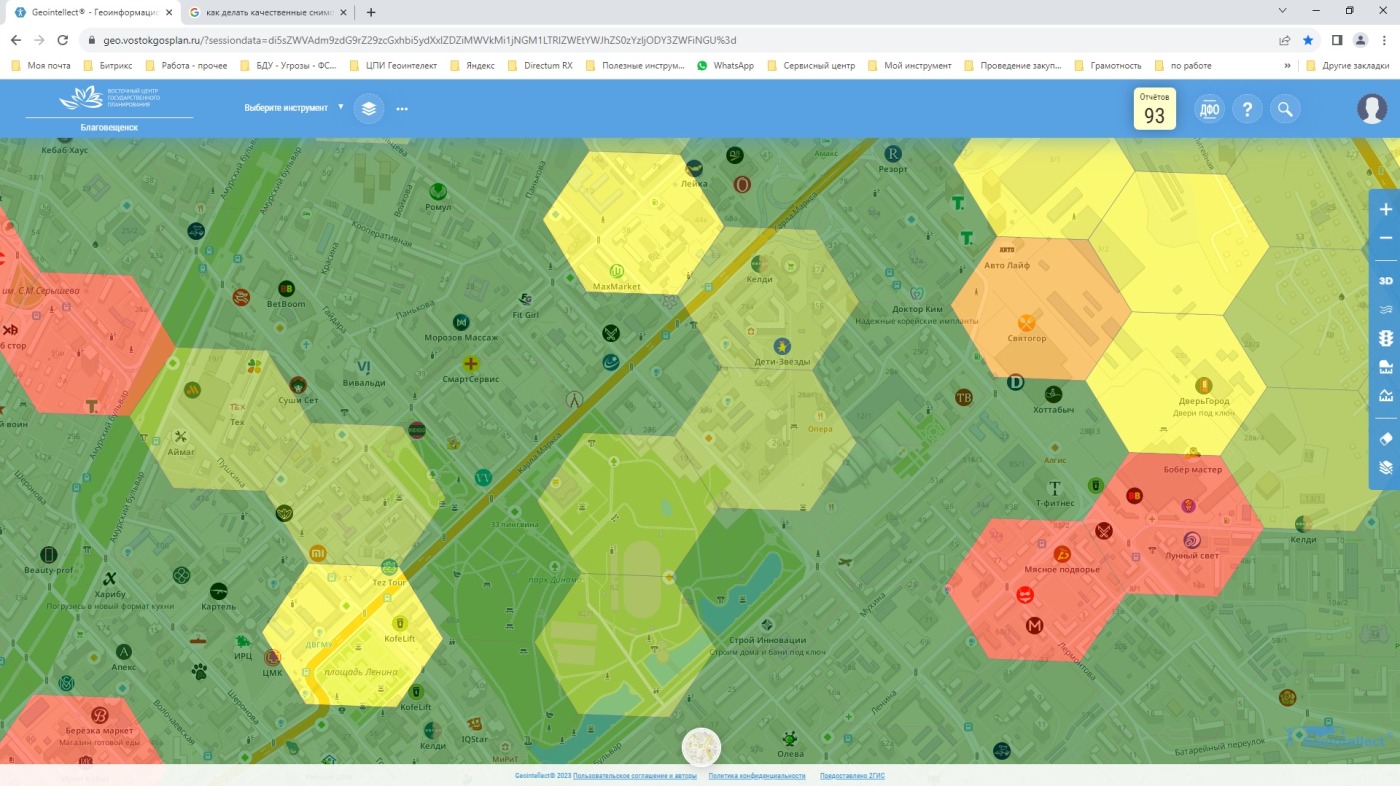Click the Березка маркет marker
Screen dimensions: 1400x786
pyautogui.click(x=99, y=715)
